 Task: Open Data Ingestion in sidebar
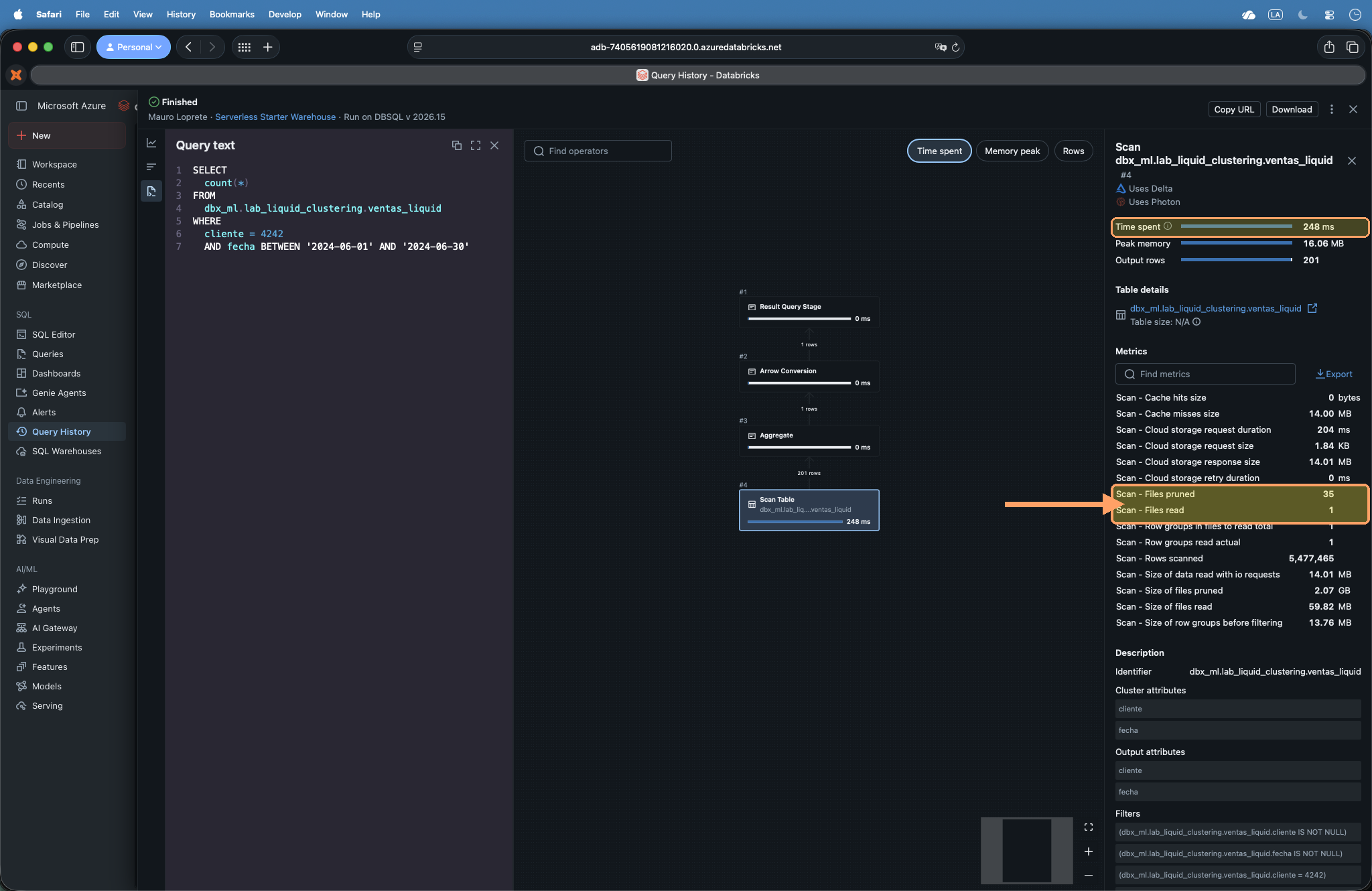click(67, 520)
